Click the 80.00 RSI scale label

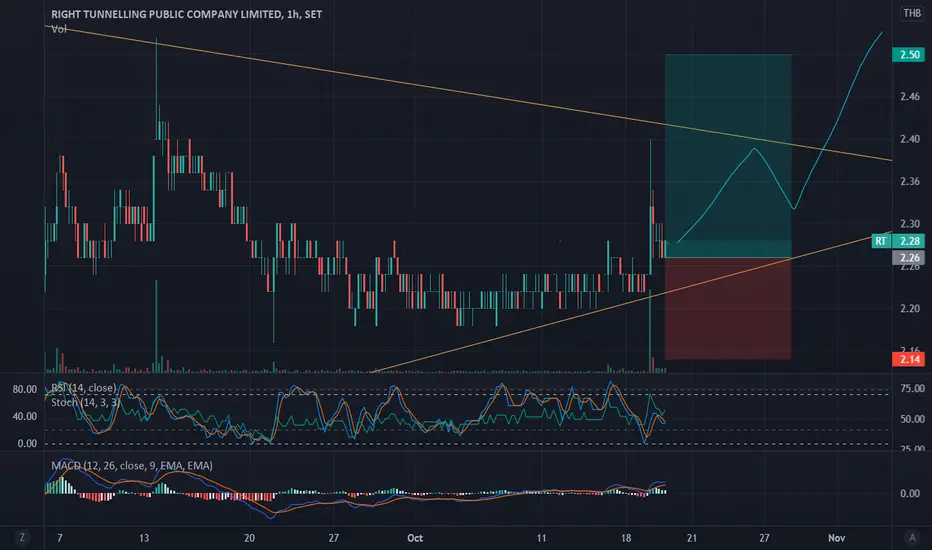pyautogui.click(x=25, y=389)
